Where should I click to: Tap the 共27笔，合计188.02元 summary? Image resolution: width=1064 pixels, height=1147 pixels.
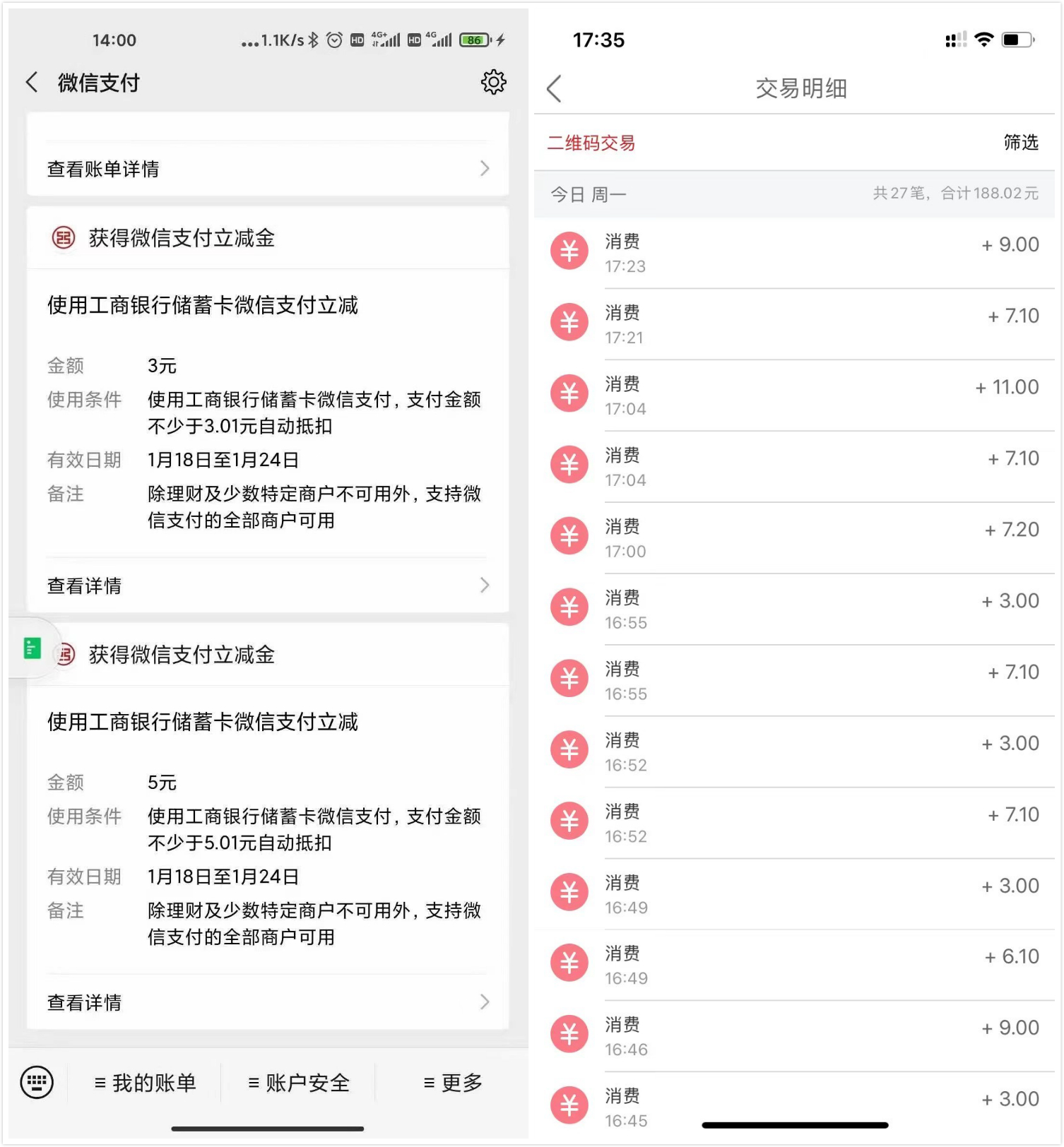955,193
